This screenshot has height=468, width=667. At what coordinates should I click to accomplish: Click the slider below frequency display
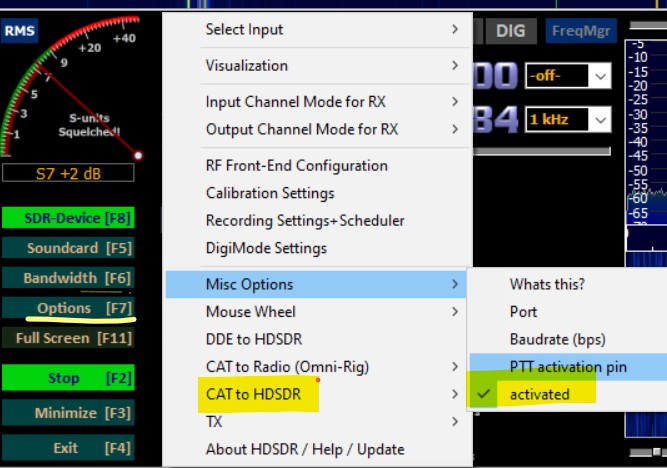point(542,151)
